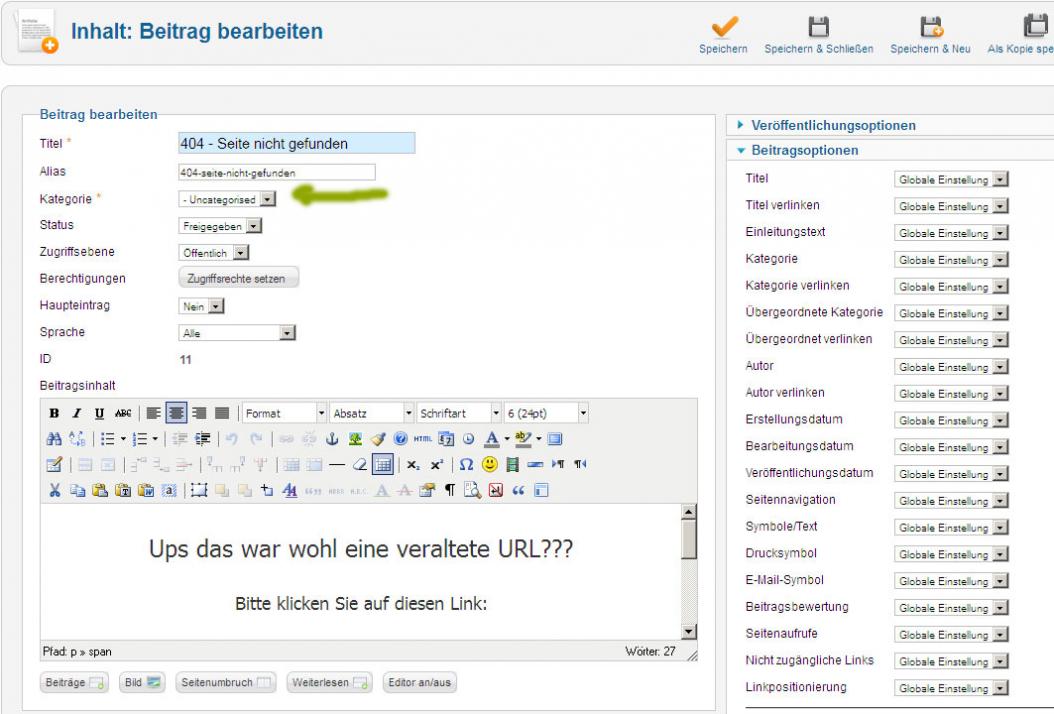Click into the Alias text field
Image resolution: width=1054 pixels, height=714 pixels.
click(x=276, y=172)
